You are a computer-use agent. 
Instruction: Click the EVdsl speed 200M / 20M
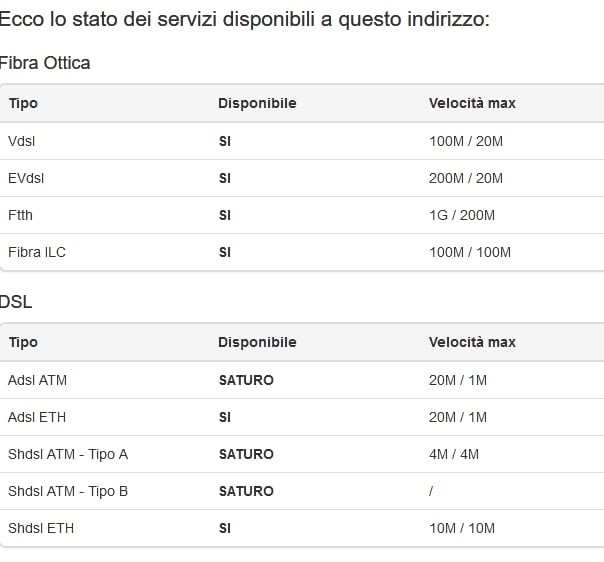(465, 178)
